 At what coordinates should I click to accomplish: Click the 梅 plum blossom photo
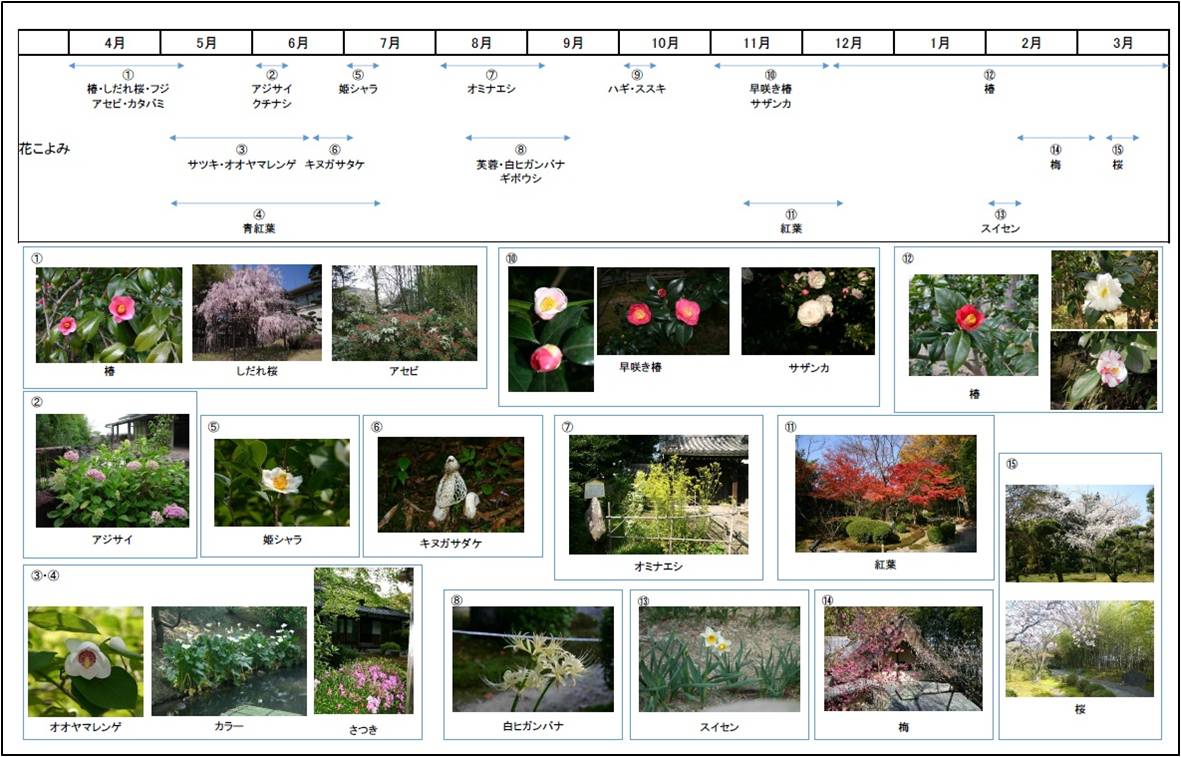click(903, 658)
